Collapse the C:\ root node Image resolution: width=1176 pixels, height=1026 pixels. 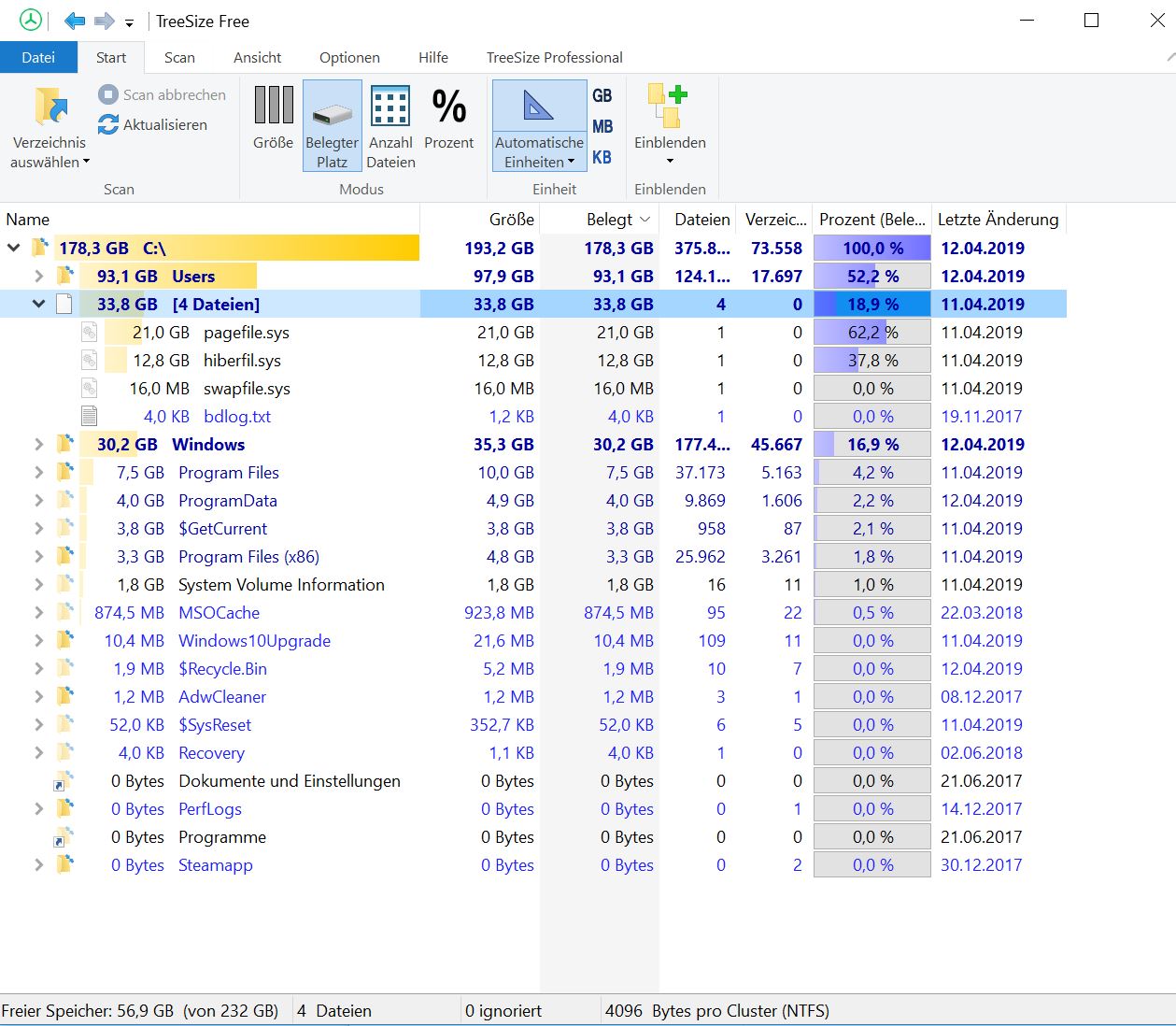[14, 248]
